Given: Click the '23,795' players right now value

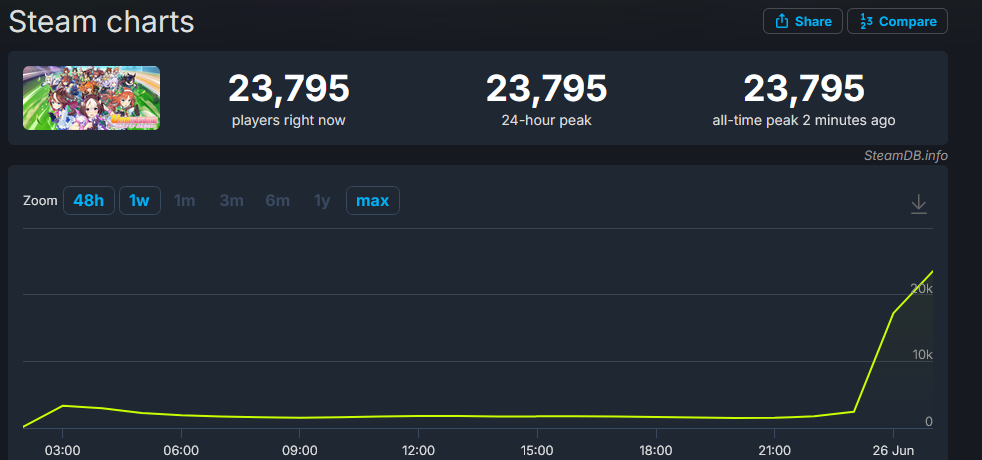Looking at the screenshot, I should coord(289,88).
